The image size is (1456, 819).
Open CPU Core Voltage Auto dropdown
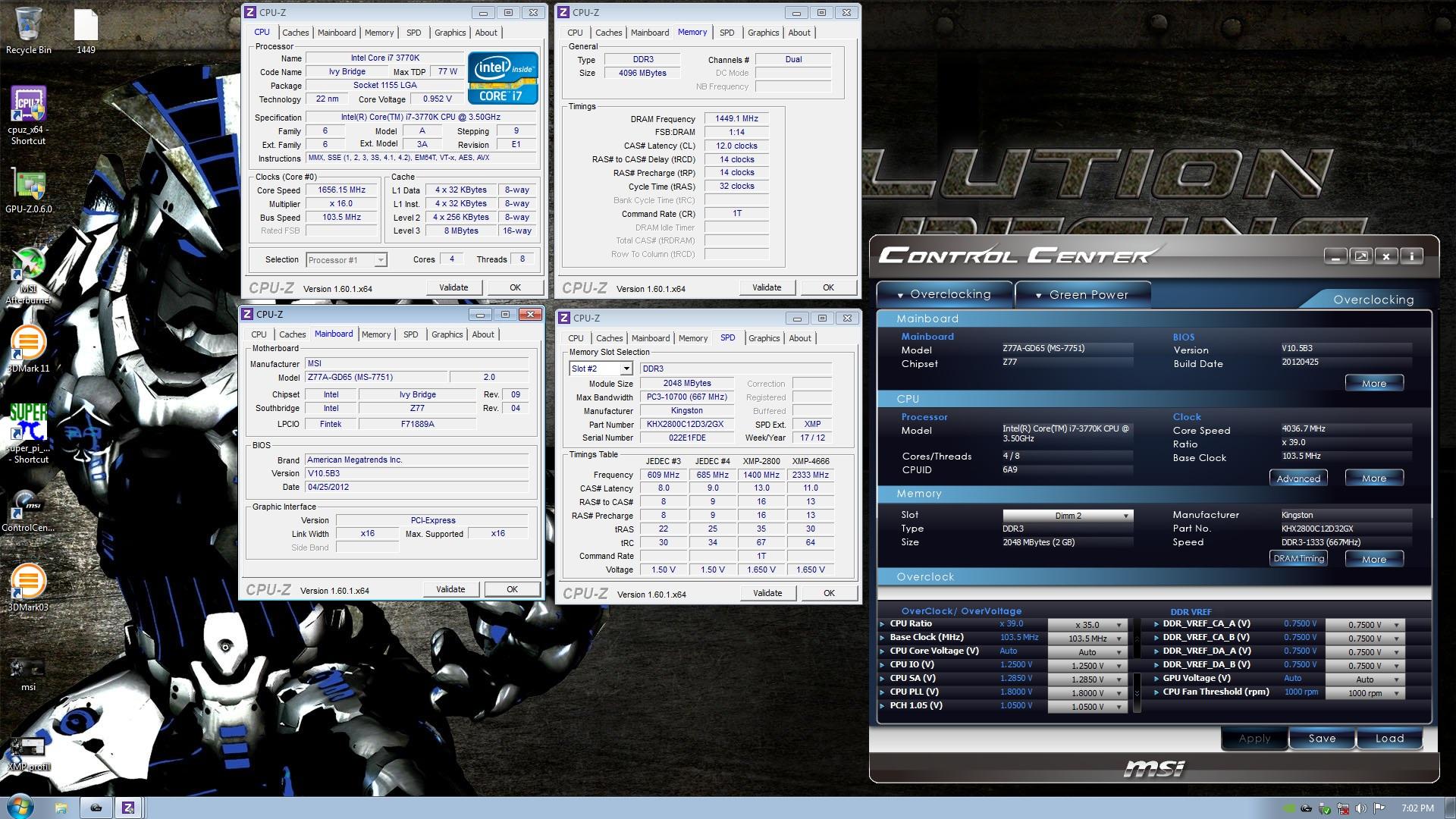1087,652
